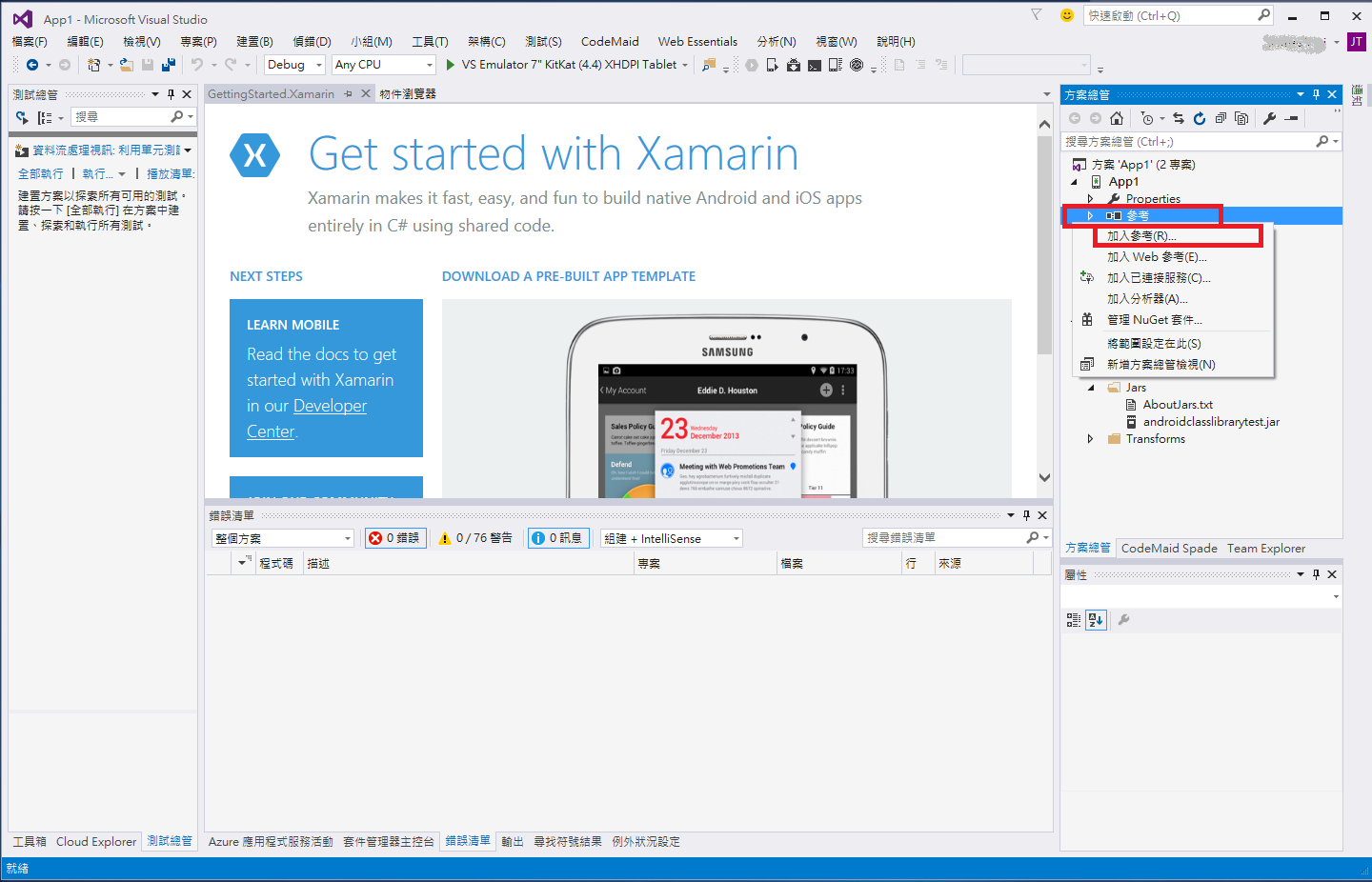Click the JT account badge in the title bar

1356,42
